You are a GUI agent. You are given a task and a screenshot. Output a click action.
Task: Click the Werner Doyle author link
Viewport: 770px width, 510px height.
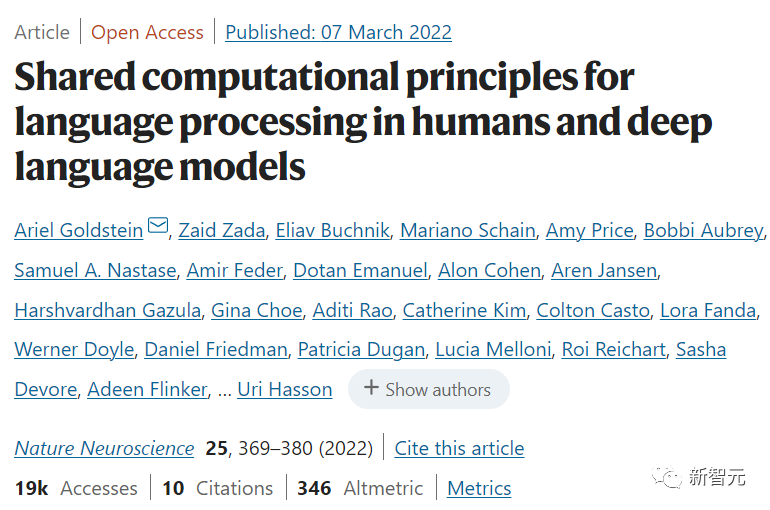[x=74, y=349]
